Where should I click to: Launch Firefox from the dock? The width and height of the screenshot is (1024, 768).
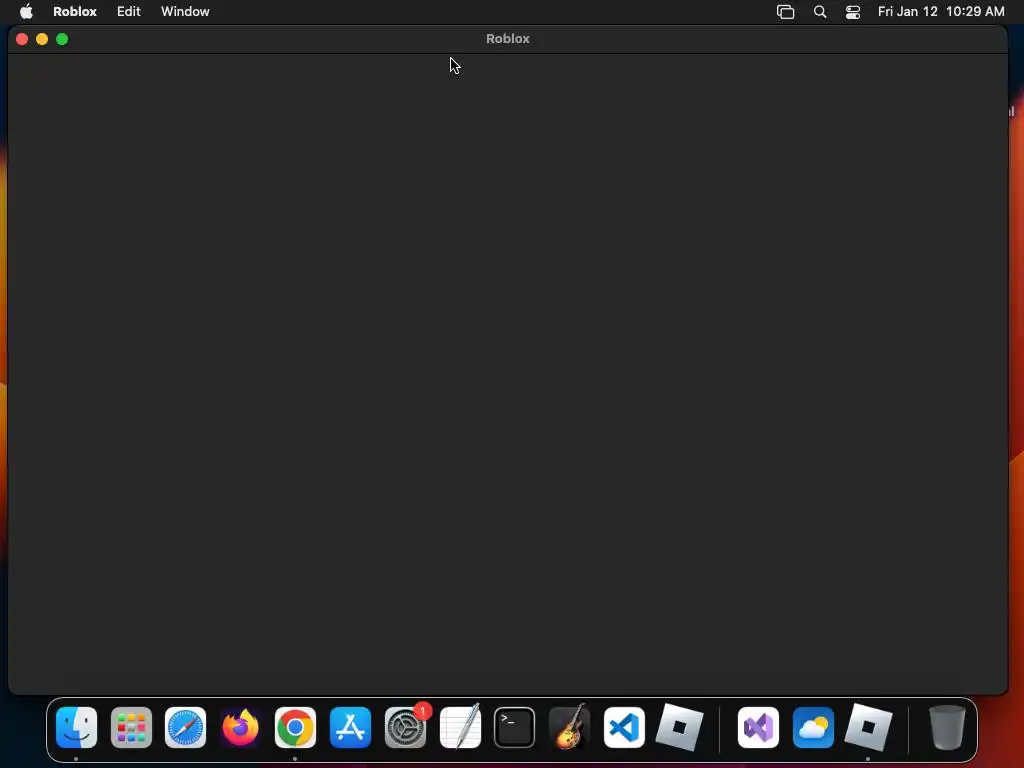coord(240,728)
